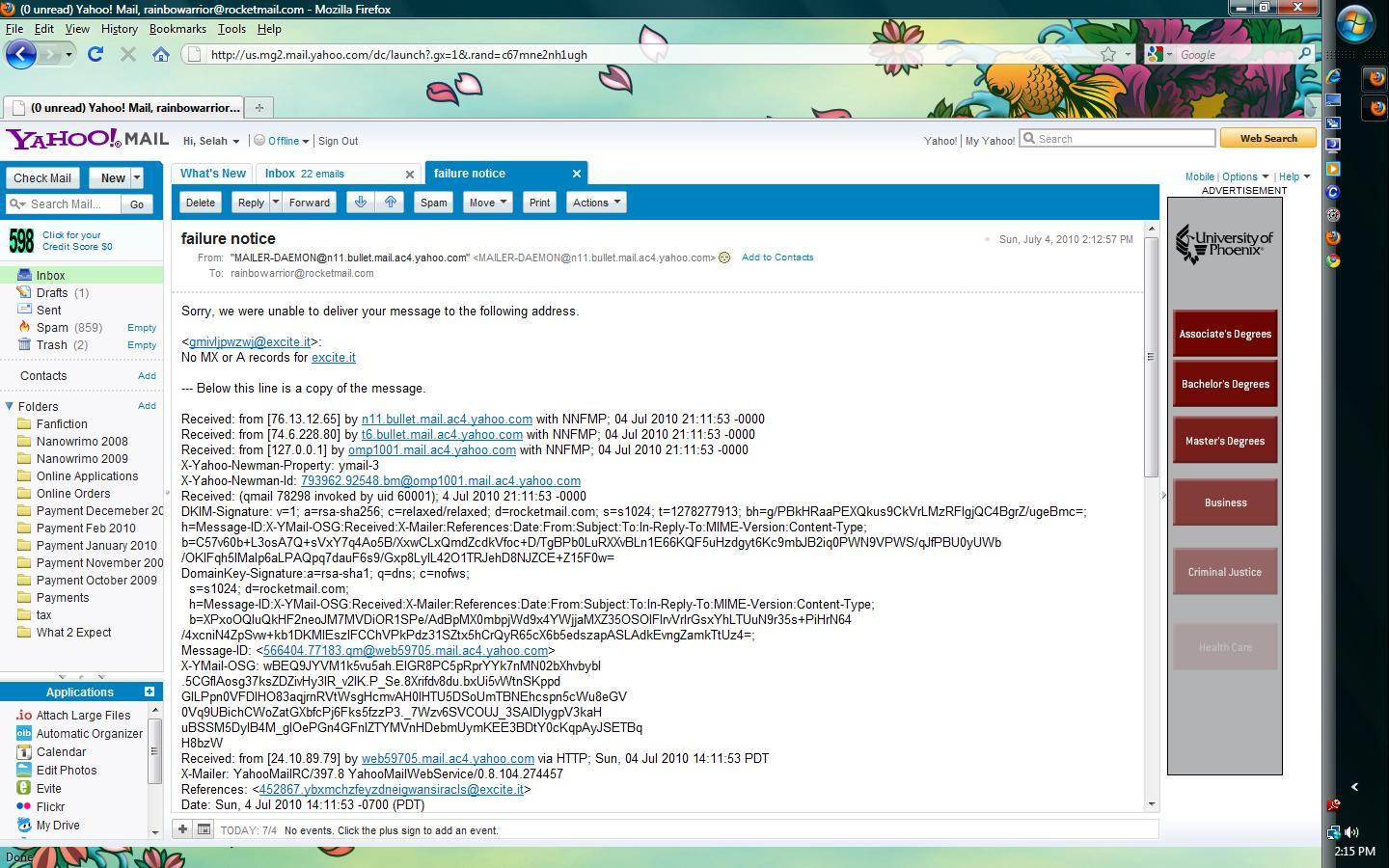
Task: Click the browser Home icon
Action: [x=161, y=55]
